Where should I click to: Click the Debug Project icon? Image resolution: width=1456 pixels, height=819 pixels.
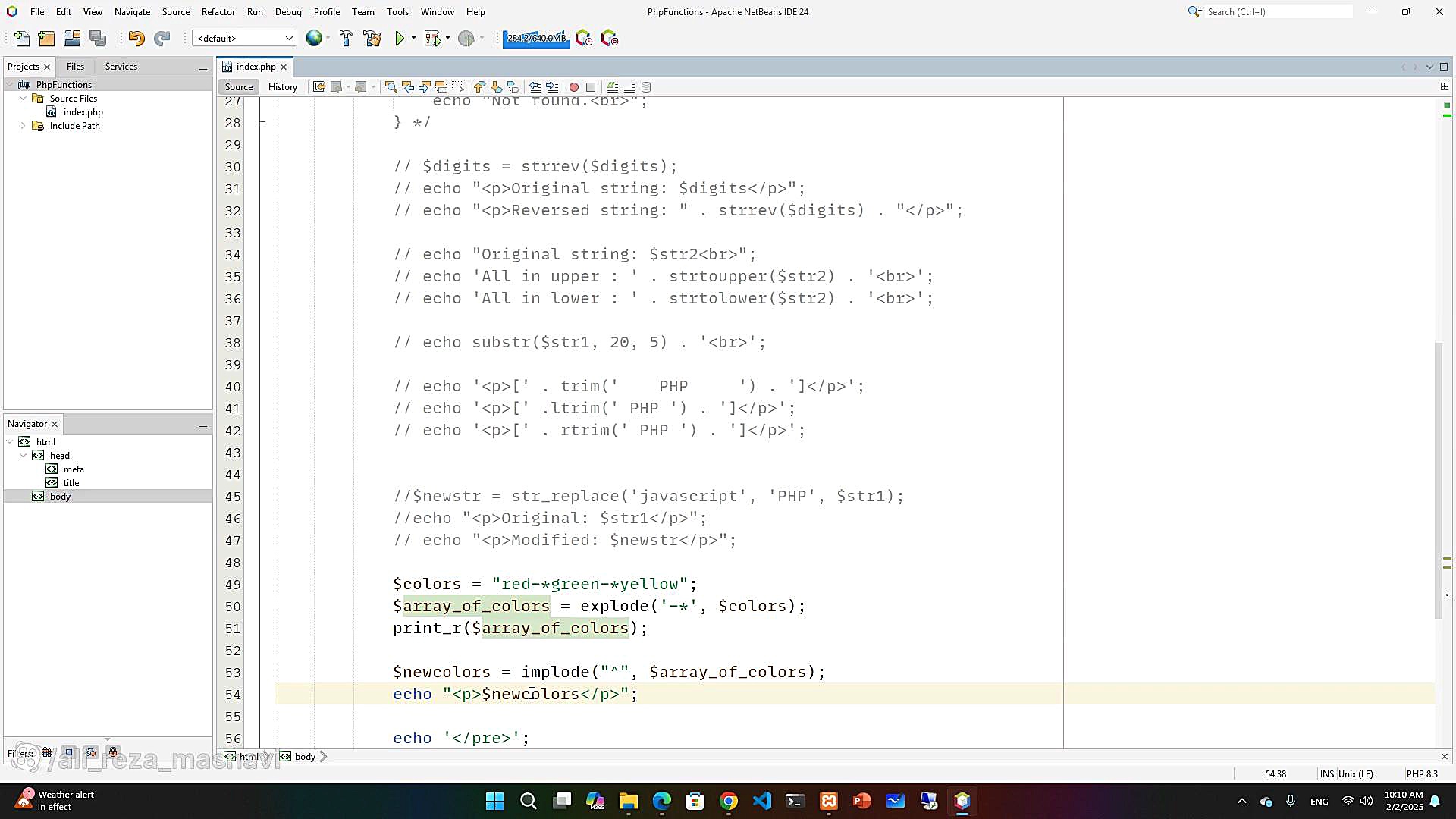point(432,39)
